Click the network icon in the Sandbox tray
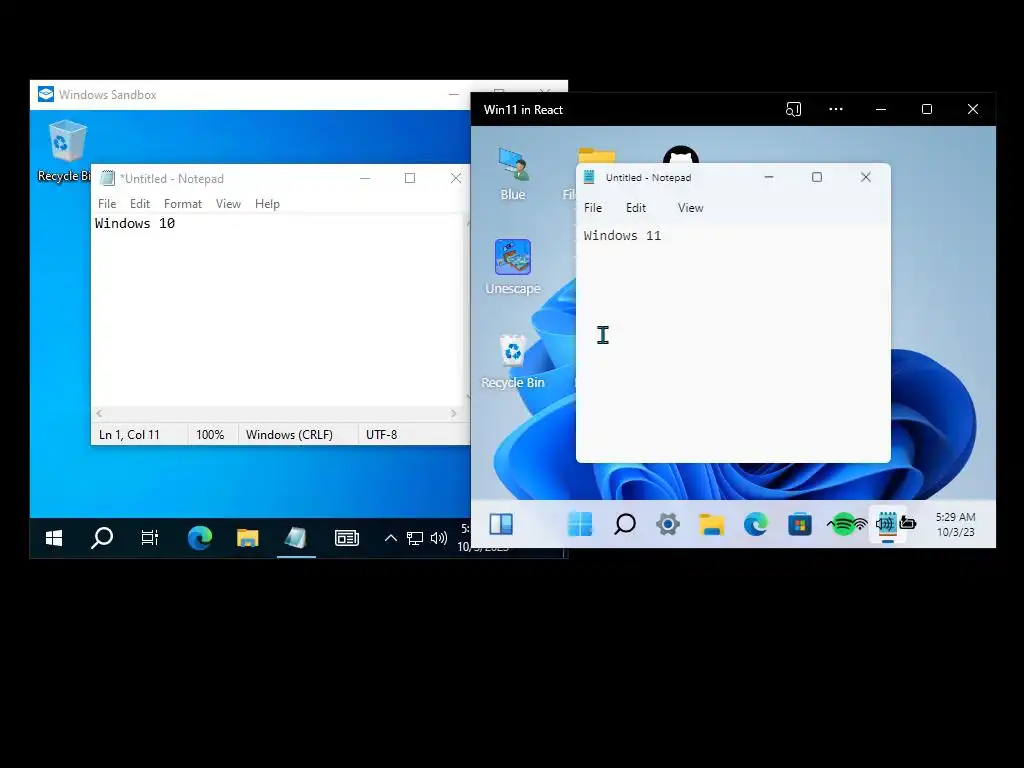Viewport: 1024px width, 768px height. [x=415, y=537]
